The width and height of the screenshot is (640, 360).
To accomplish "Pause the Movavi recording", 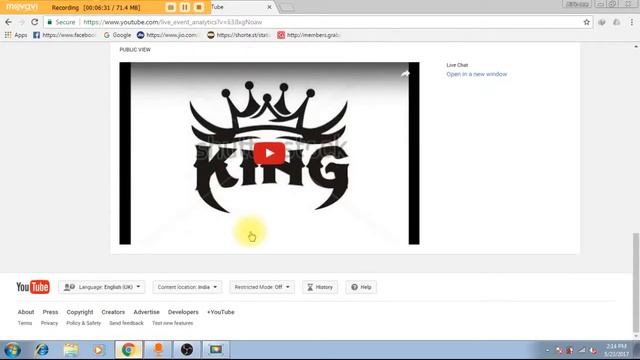I will 184,7.
